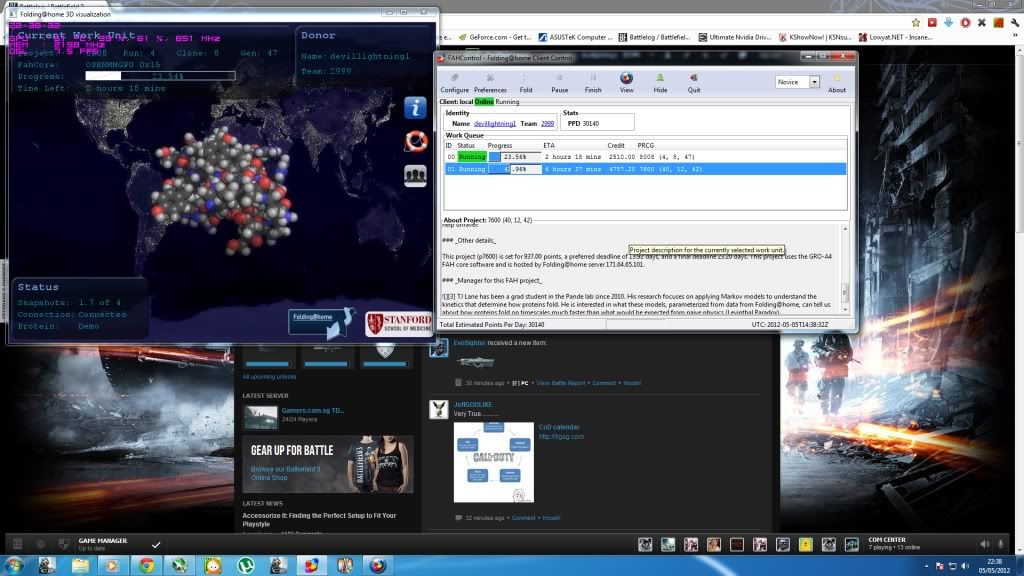Screen dimensions: 1024x576
Task: Click the CoD calendar image thumbnail
Action: click(493, 462)
